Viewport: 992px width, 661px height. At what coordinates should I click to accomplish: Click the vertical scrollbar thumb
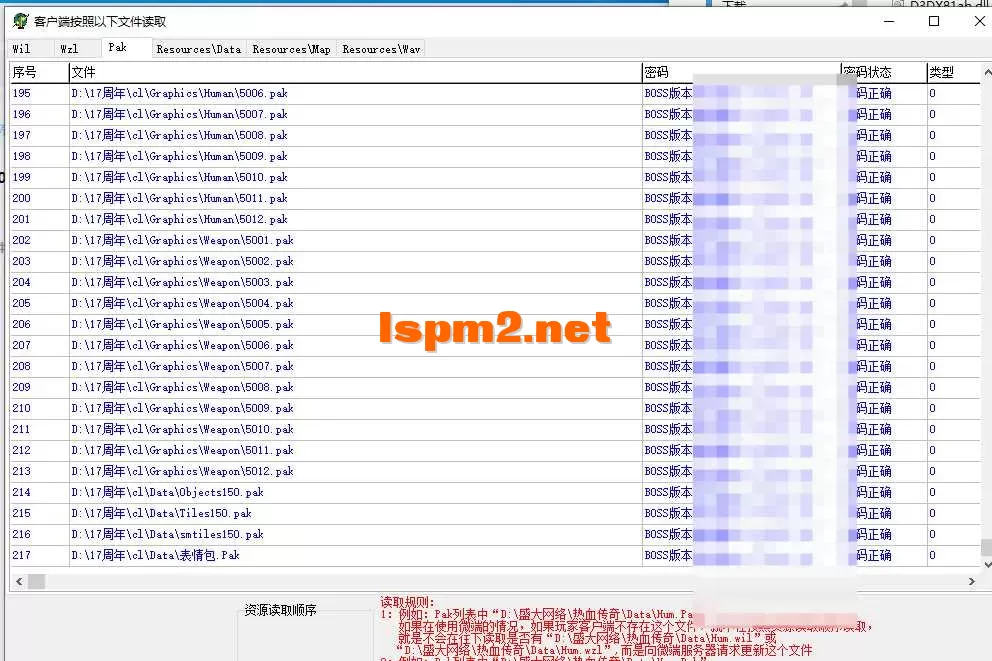pos(987,547)
